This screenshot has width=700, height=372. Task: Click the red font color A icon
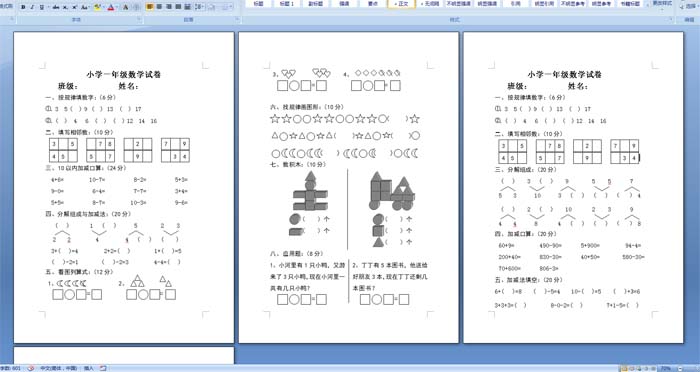tap(111, 7)
